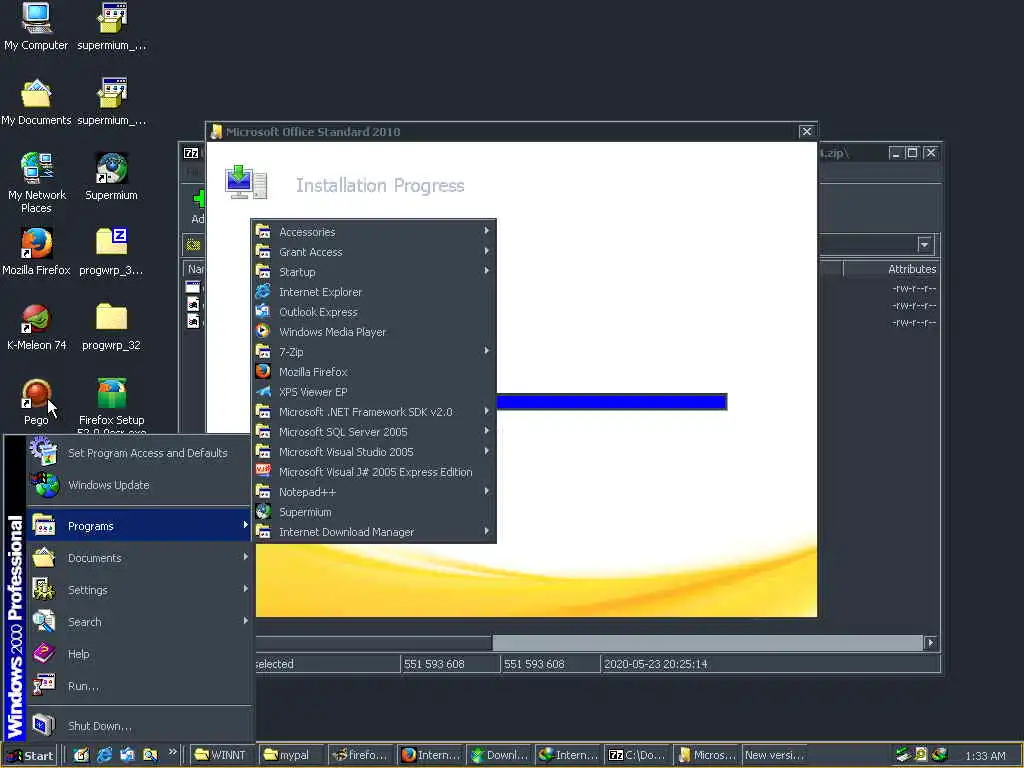Run Firefox Setup installer icon on desktop
The width and height of the screenshot is (1024, 768).
[x=112, y=405]
